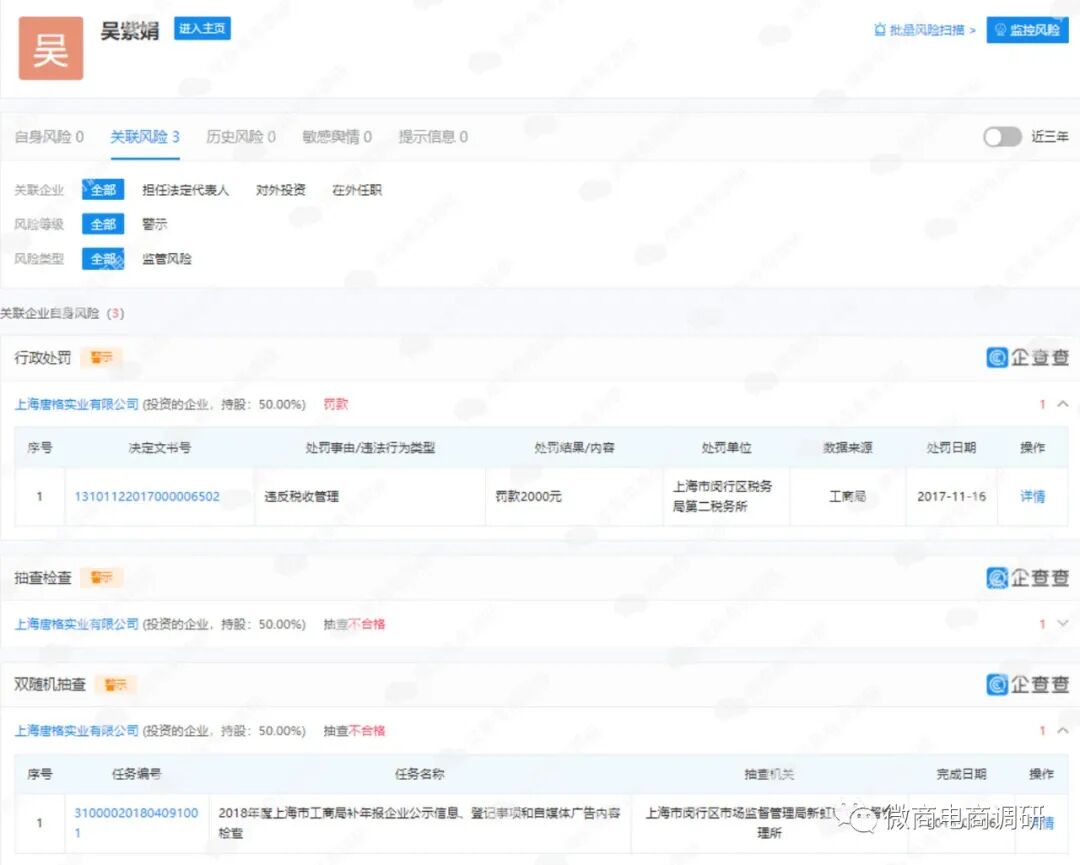Click the 警示 badge next to 行政处罚
This screenshot has height=865, width=1080.
point(101,357)
